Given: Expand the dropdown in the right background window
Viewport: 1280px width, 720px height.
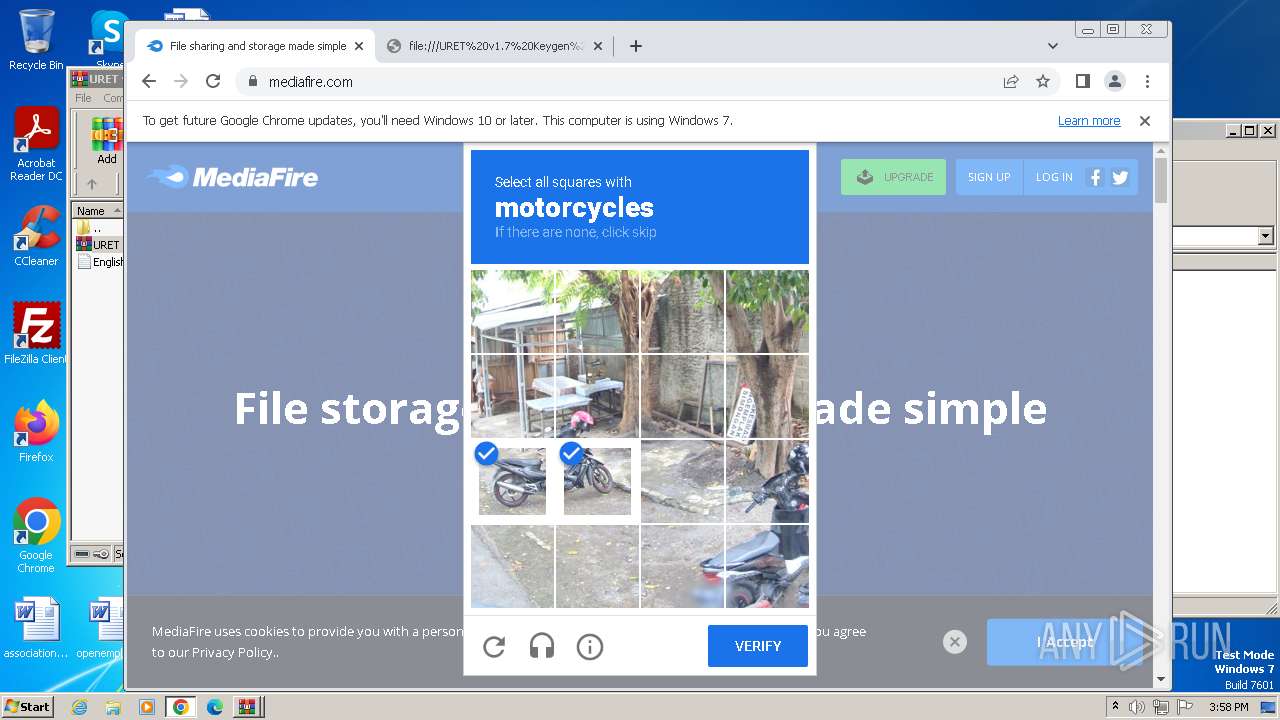Looking at the screenshot, I should point(1265,236).
